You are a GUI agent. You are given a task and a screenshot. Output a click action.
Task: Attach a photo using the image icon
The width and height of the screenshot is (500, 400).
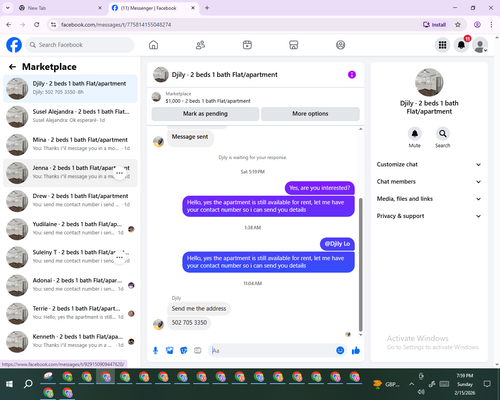170,350
